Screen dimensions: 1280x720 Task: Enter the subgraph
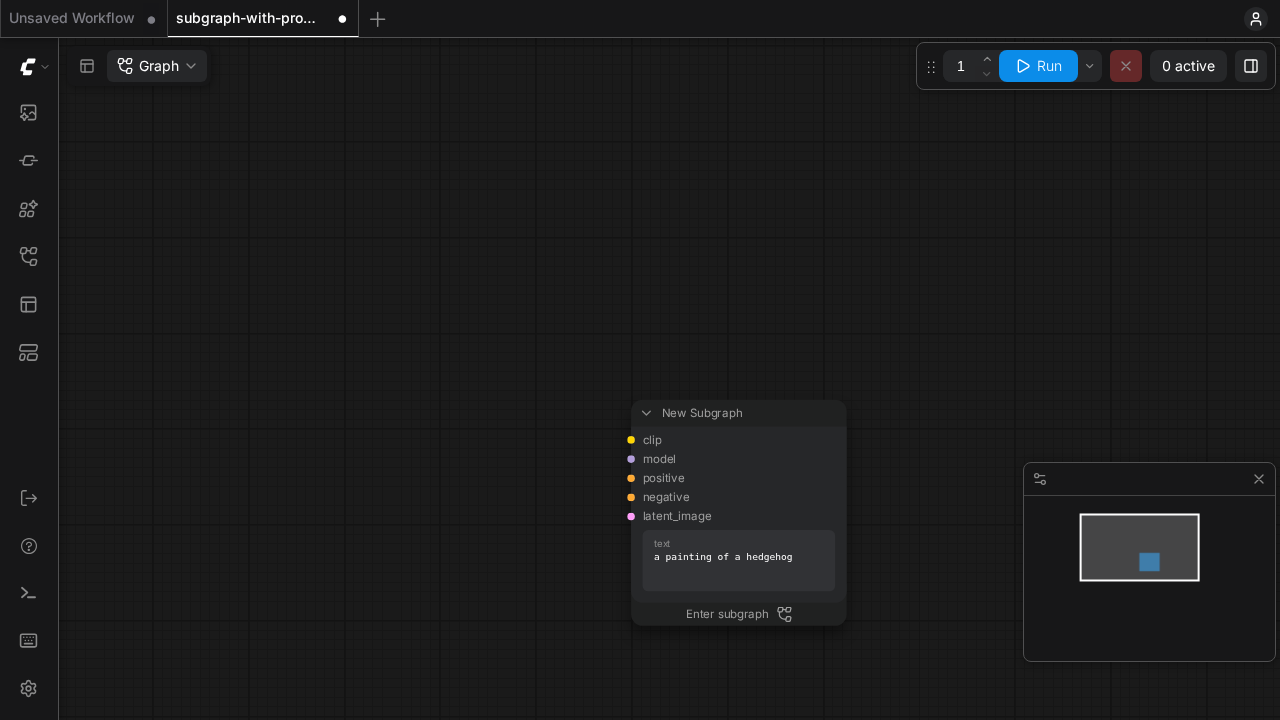click(x=739, y=614)
